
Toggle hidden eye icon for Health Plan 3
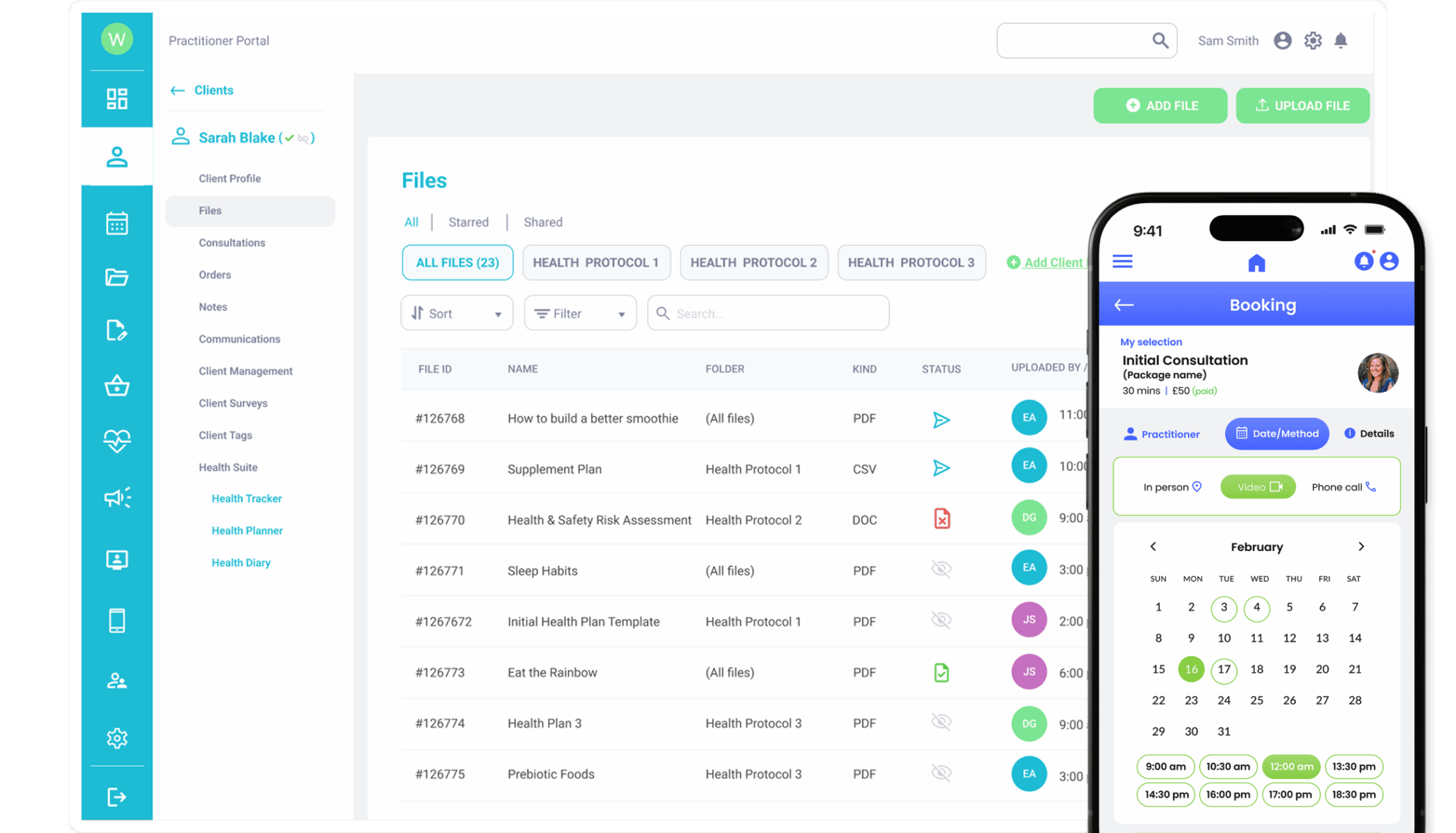[x=940, y=722]
